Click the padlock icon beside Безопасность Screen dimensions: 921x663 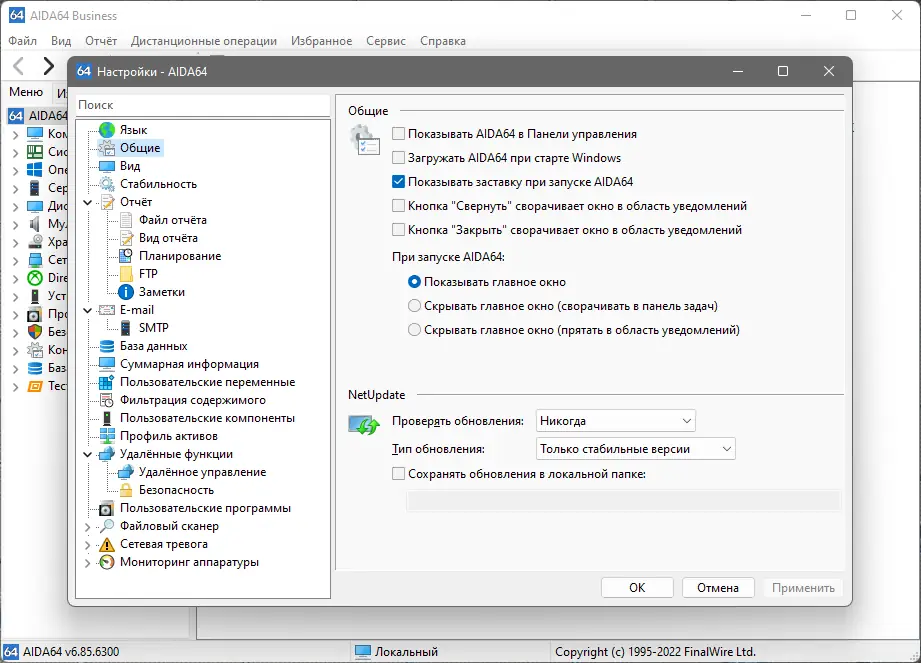(x=126, y=490)
